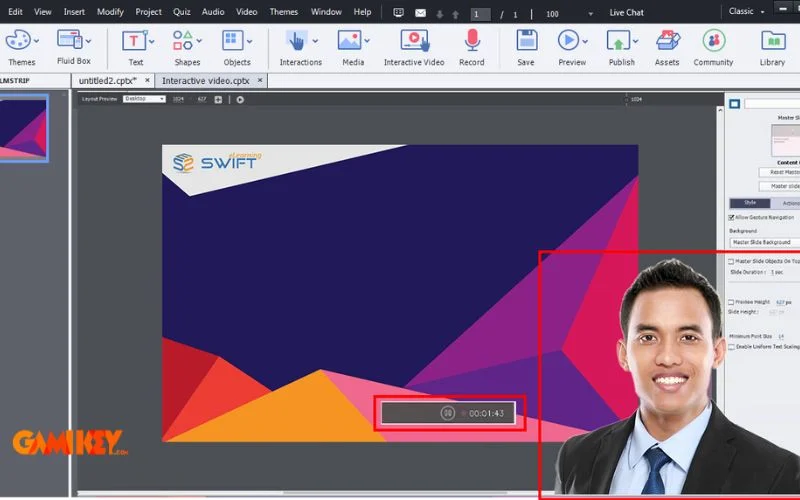This screenshot has width=800, height=500.
Task: Click the Media image icon
Action: (x=349, y=40)
